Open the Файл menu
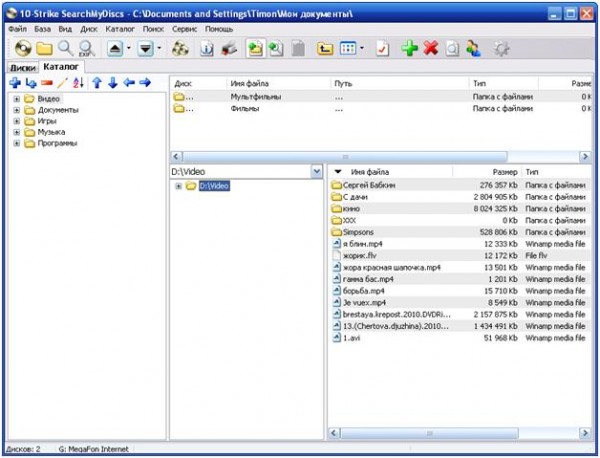The height and width of the screenshot is (458, 600). [17, 29]
